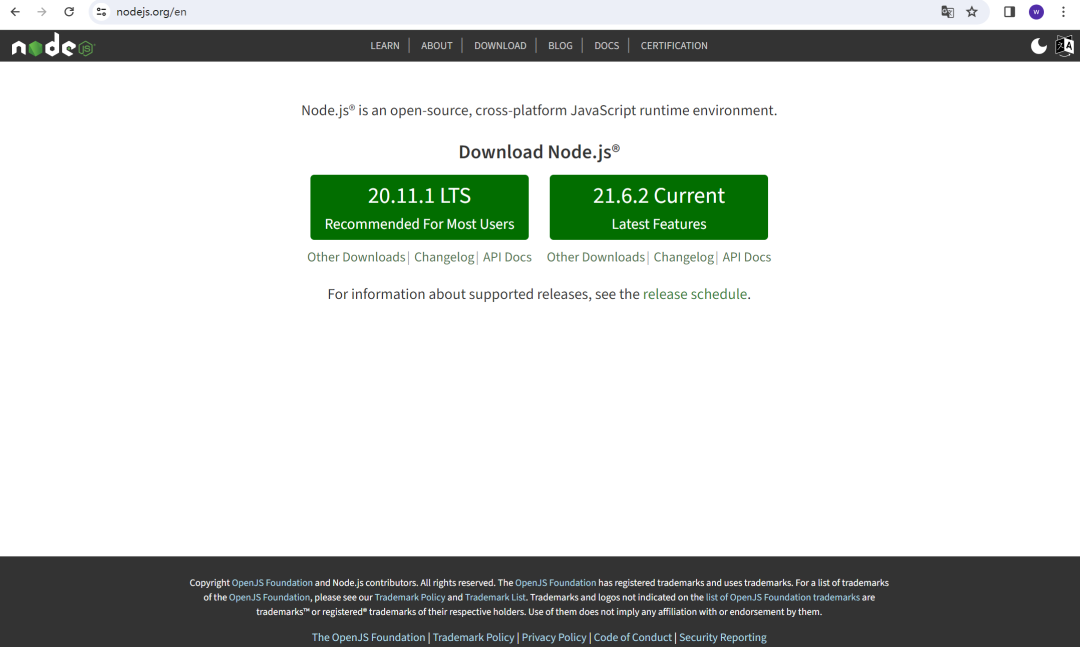Toggle dark mode with the moon icon
Viewport: 1080px width, 647px height.
click(x=1039, y=45)
